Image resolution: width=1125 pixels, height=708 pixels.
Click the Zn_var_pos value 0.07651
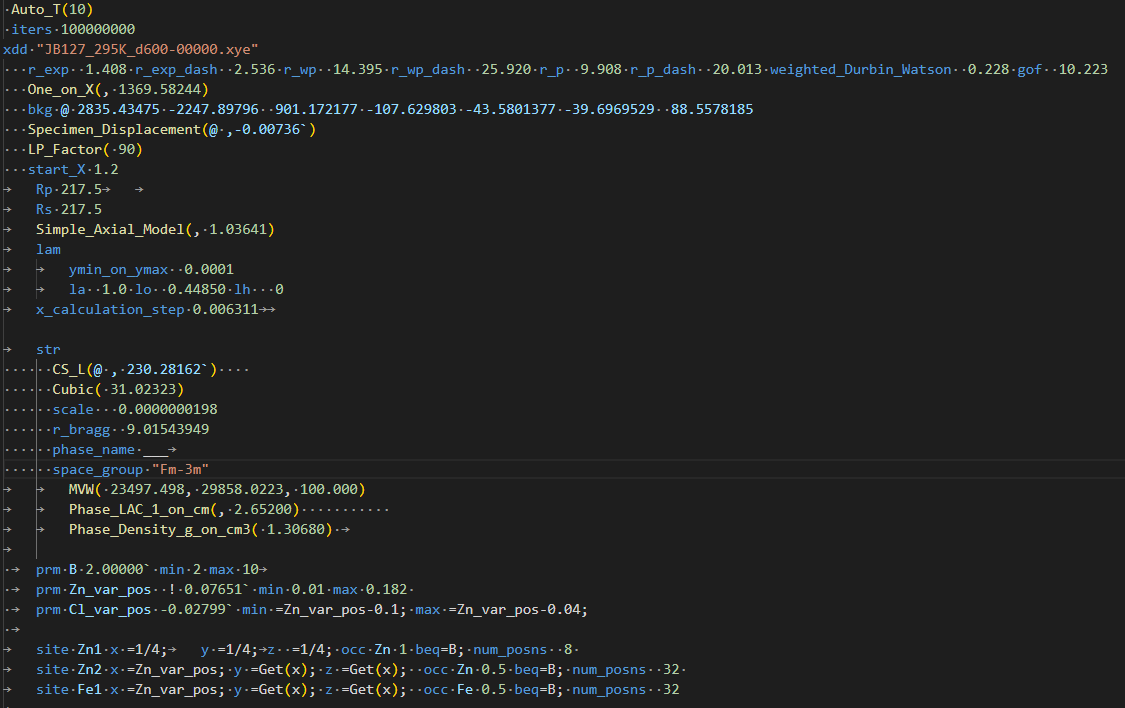tap(213, 590)
